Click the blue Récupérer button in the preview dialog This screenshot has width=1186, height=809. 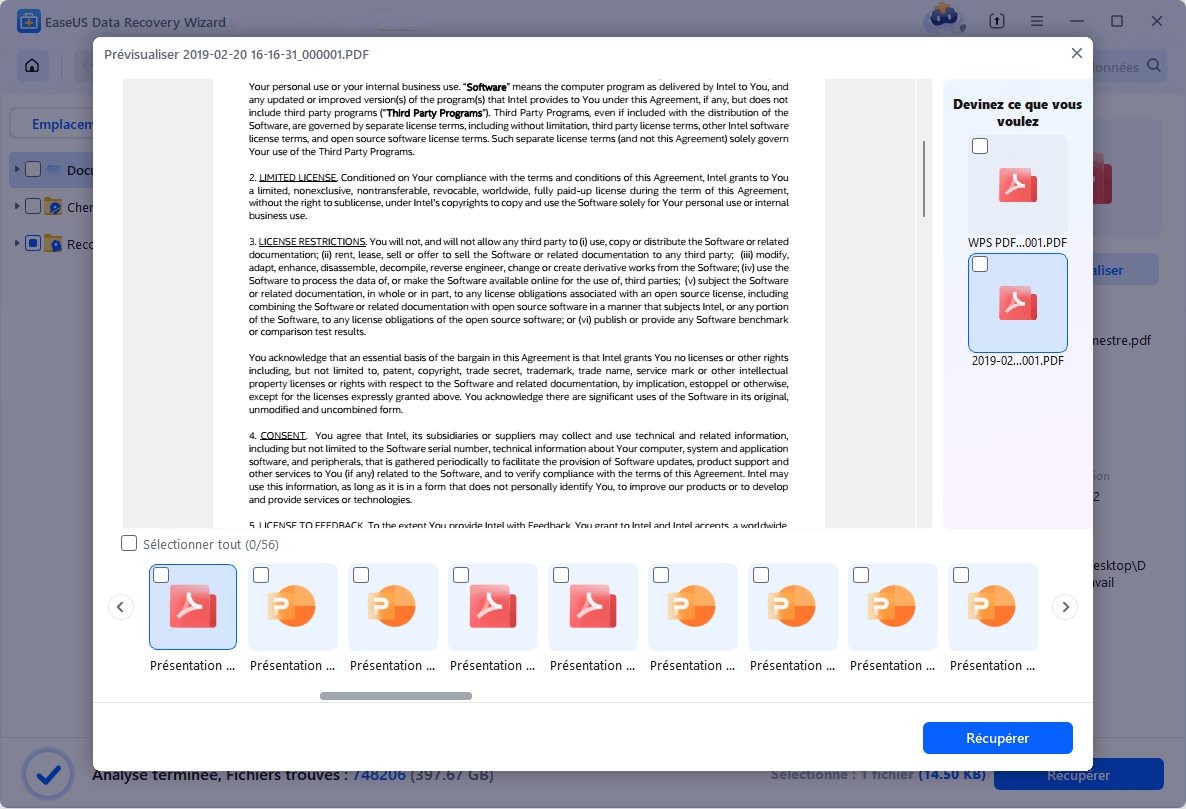point(997,737)
